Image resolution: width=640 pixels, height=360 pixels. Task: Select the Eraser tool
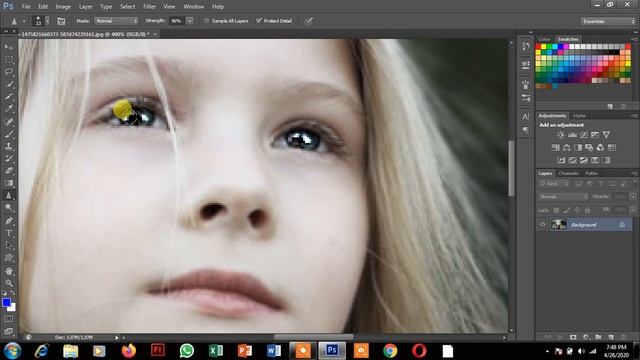[9, 171]
